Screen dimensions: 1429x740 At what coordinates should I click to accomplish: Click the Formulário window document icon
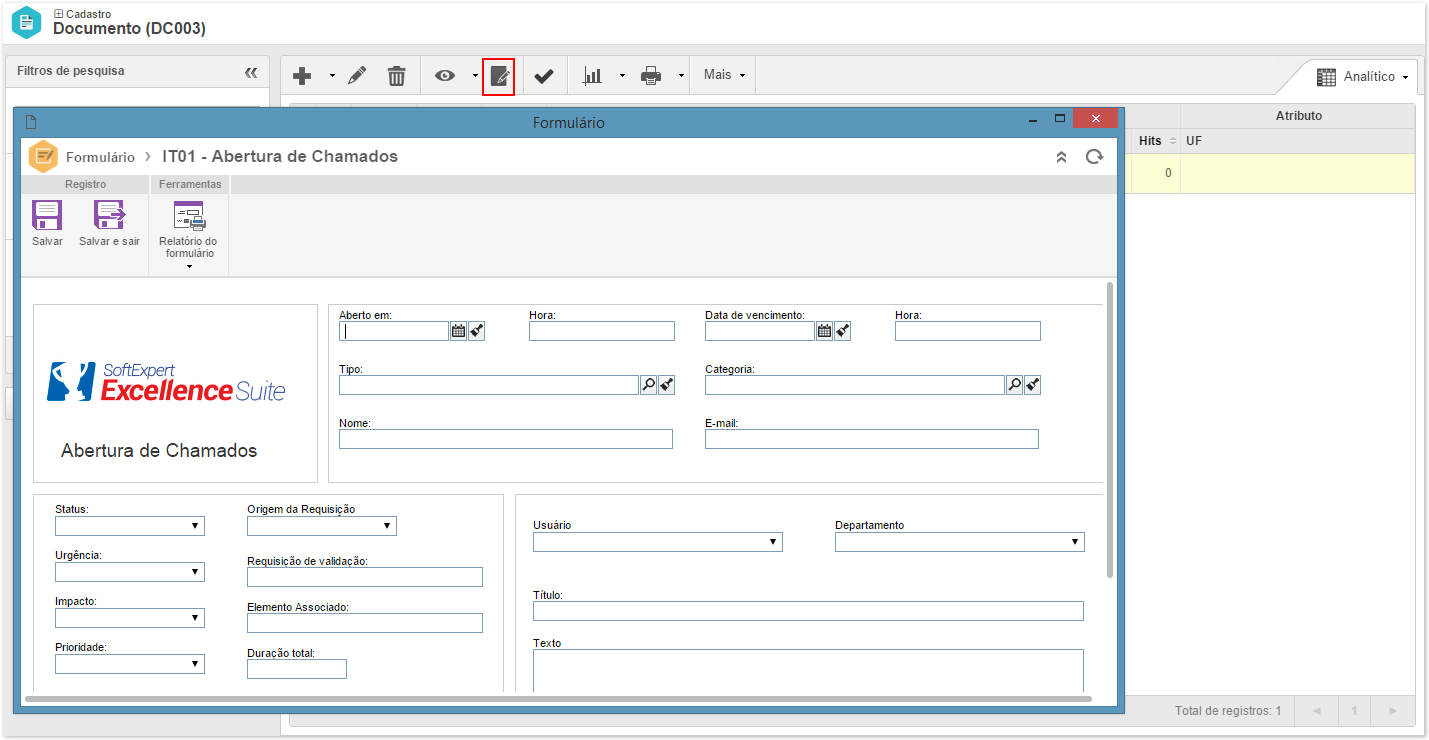31,122
